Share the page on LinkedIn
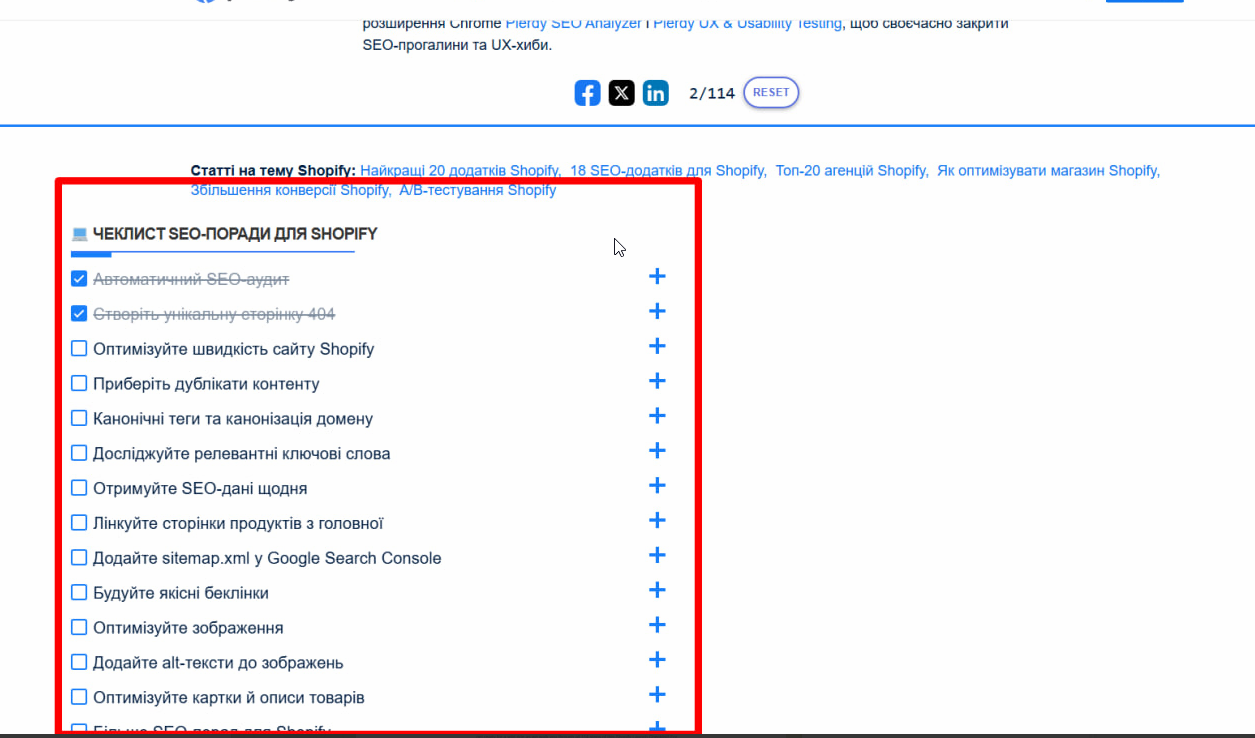This screenshot has height=738, width=1255. coord(656,93)
